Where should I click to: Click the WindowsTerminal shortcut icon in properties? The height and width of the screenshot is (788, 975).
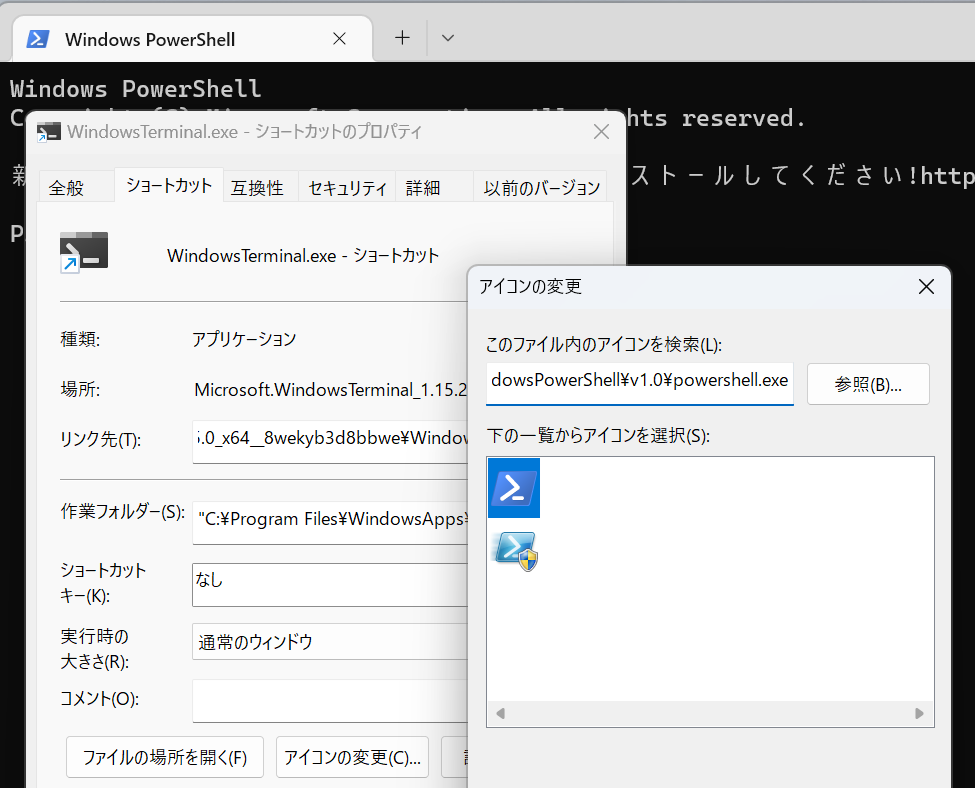pos(84,252)
